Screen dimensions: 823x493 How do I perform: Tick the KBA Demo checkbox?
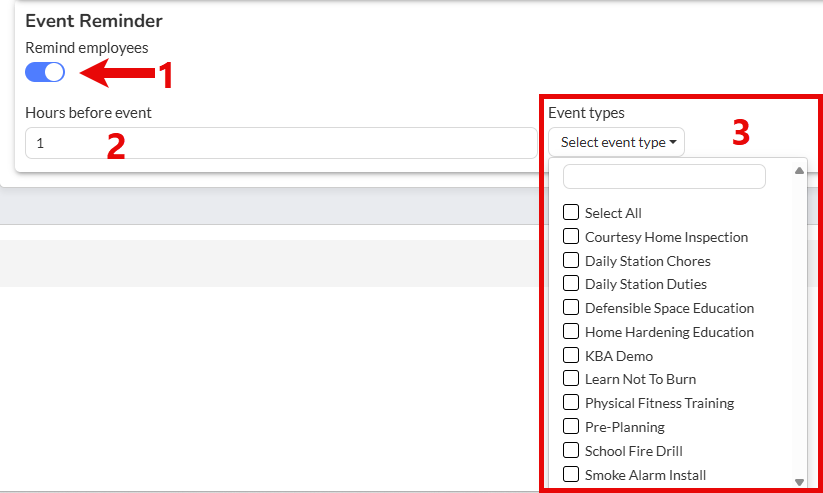click(571, 355)
